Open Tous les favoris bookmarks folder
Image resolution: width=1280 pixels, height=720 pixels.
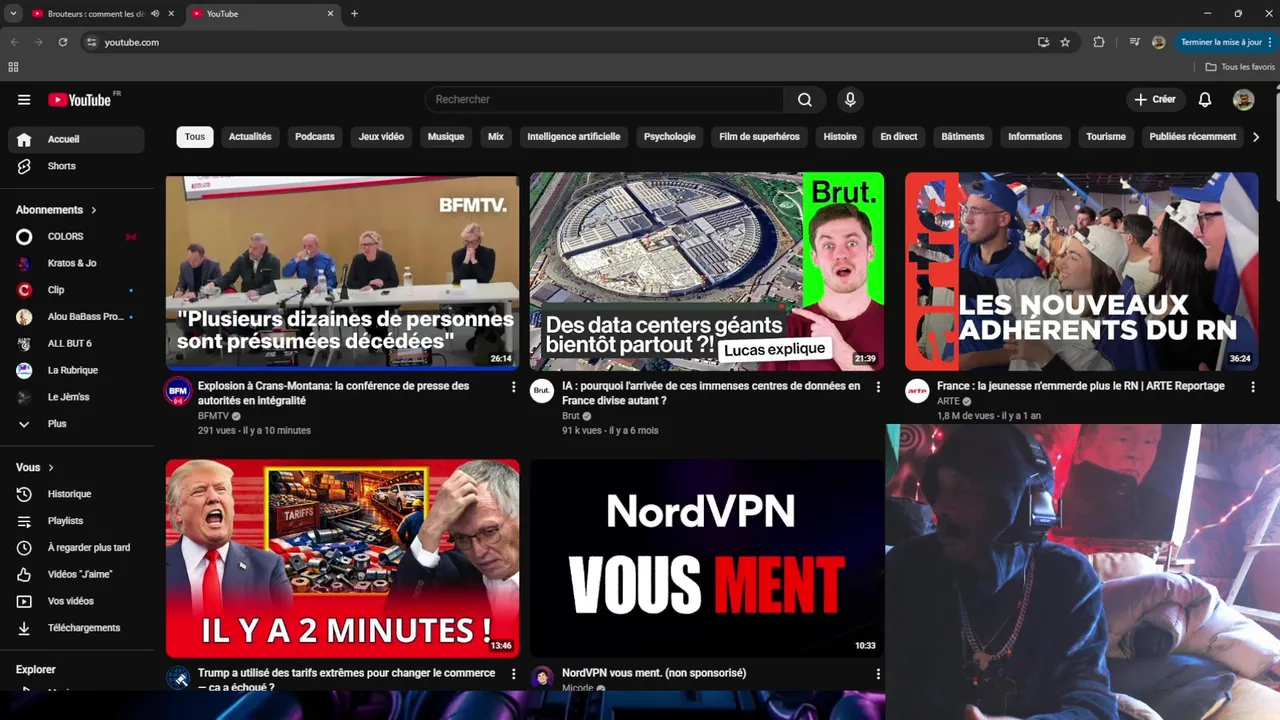[x=1240, y=67]
